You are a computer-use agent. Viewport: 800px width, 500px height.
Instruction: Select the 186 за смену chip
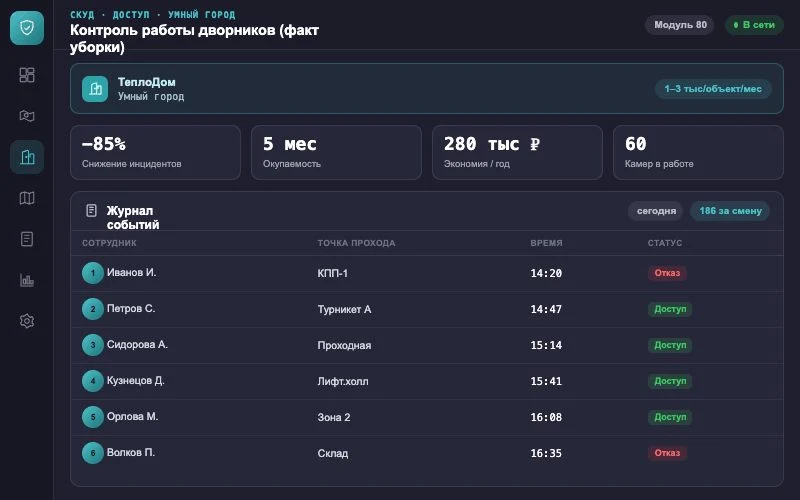(730, 211)
